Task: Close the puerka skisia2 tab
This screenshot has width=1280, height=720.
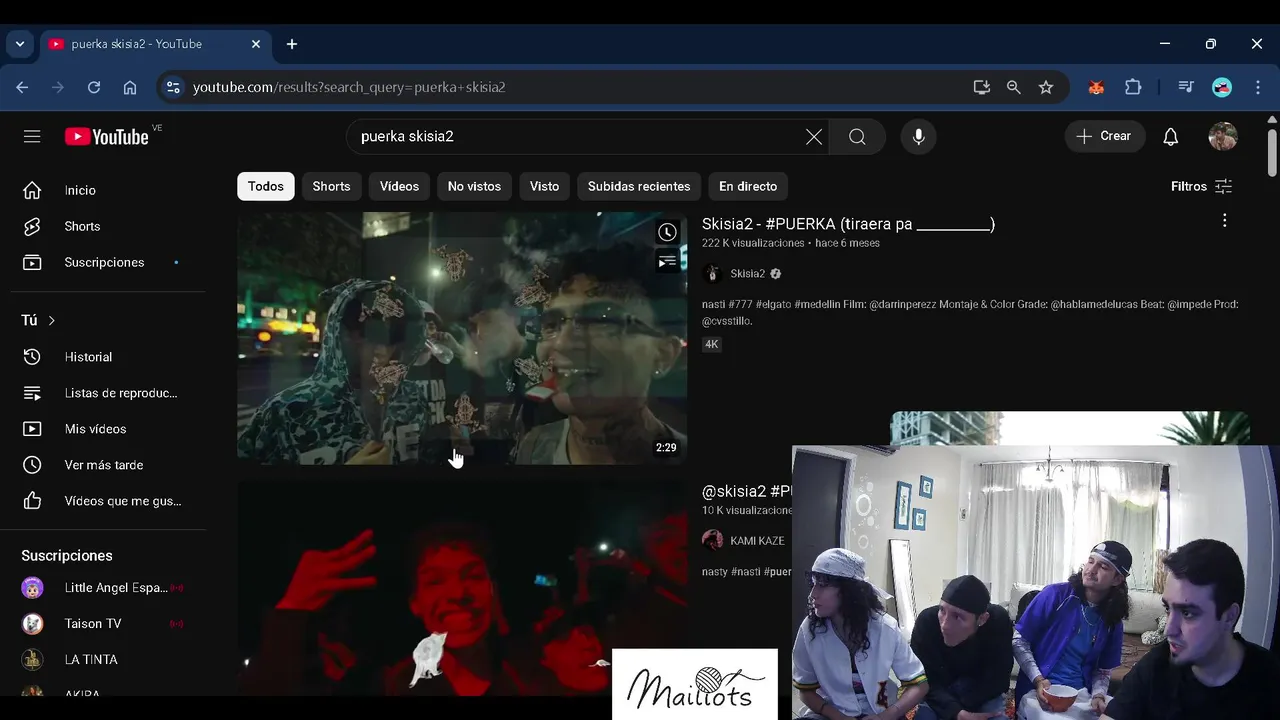Action: tap(256, 44)
